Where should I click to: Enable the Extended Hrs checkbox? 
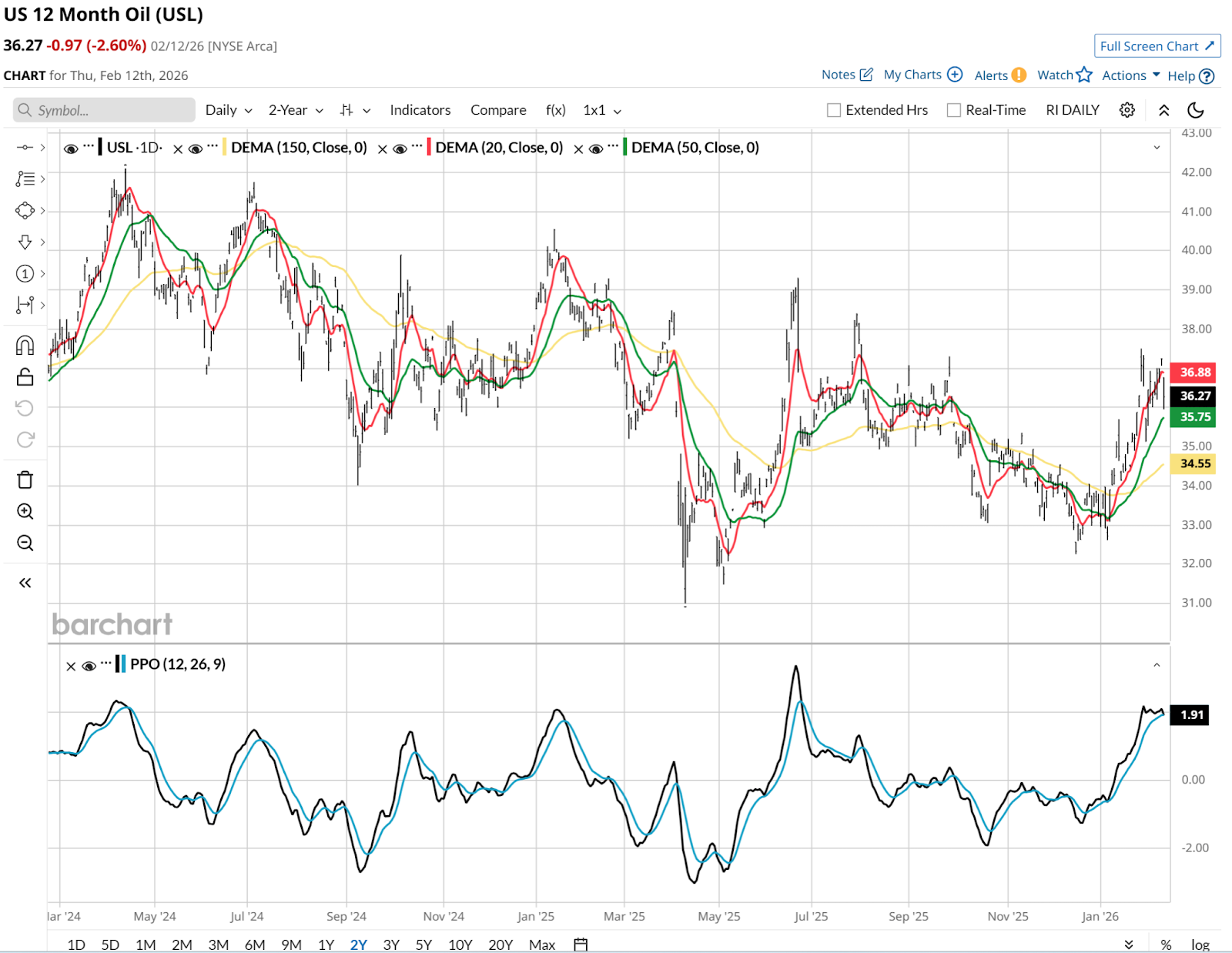click(833, 110)
